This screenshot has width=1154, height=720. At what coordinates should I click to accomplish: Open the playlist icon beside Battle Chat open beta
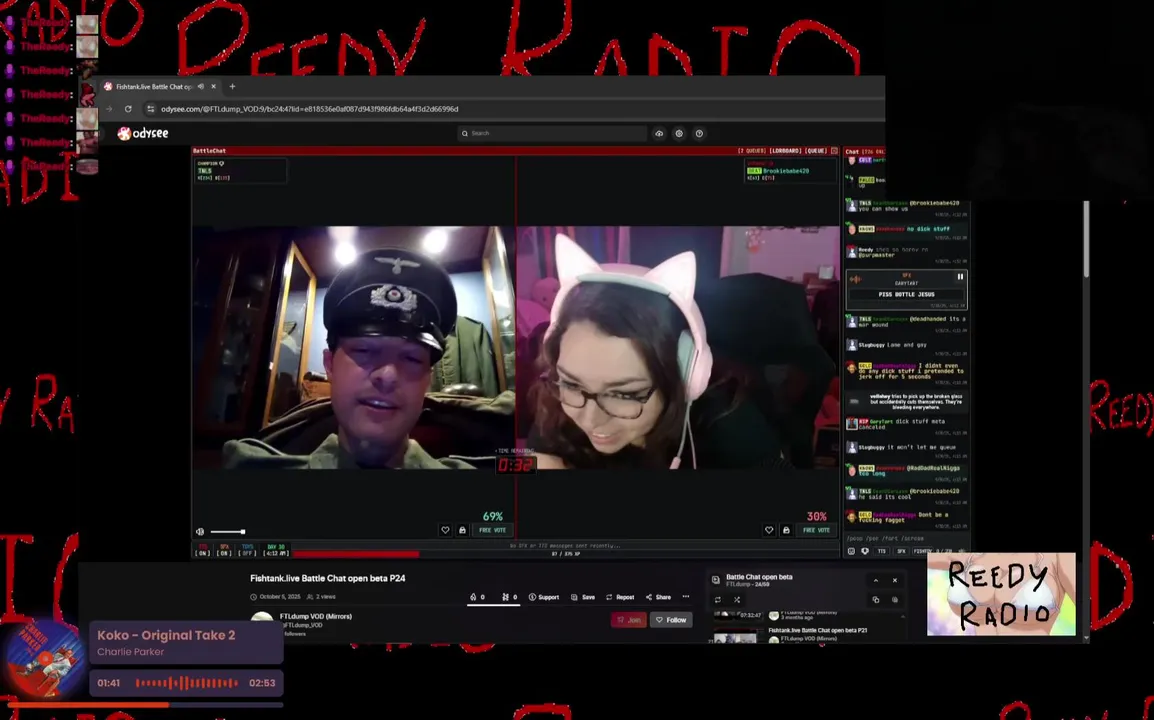tap(715, 580)
